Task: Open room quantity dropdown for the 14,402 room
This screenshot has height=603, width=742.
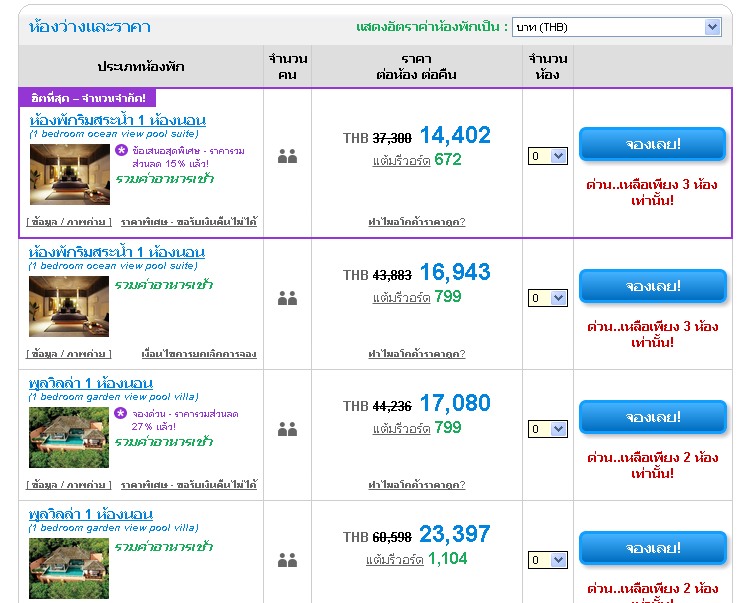Action: (x=547, y=156)
